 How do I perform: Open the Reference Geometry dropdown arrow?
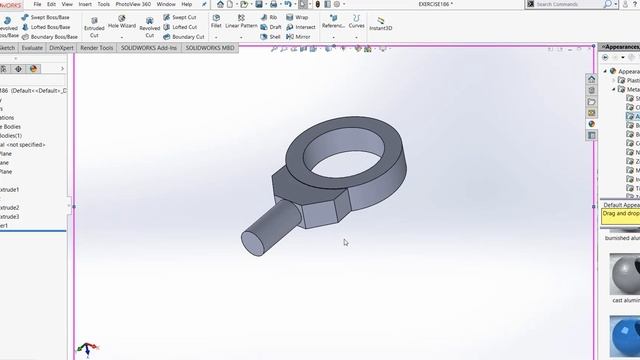333,38
